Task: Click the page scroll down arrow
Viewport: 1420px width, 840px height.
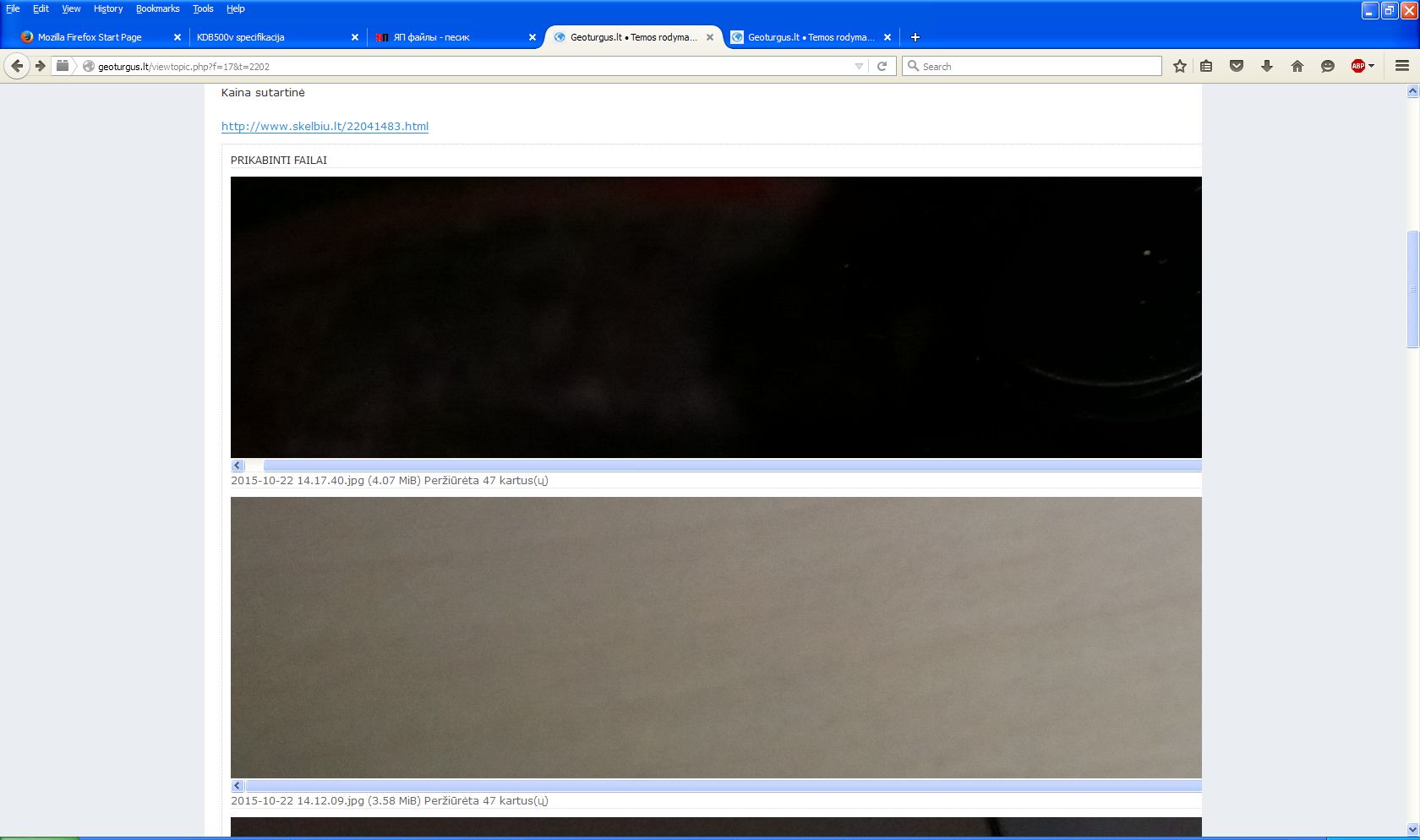Action: 1412,830
